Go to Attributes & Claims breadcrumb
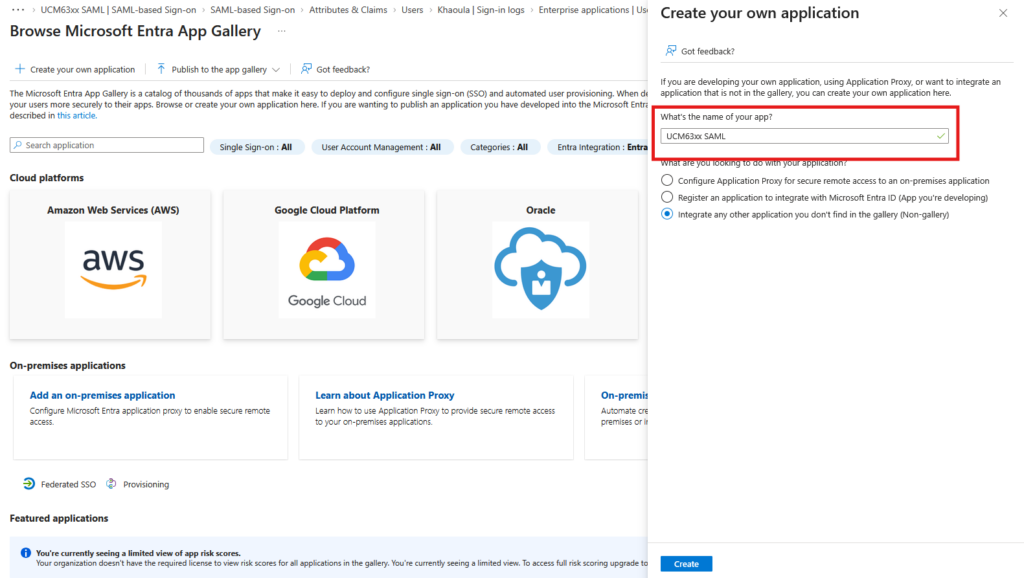1024x578 pixels. pyautogui.click(x=348, y=10)
